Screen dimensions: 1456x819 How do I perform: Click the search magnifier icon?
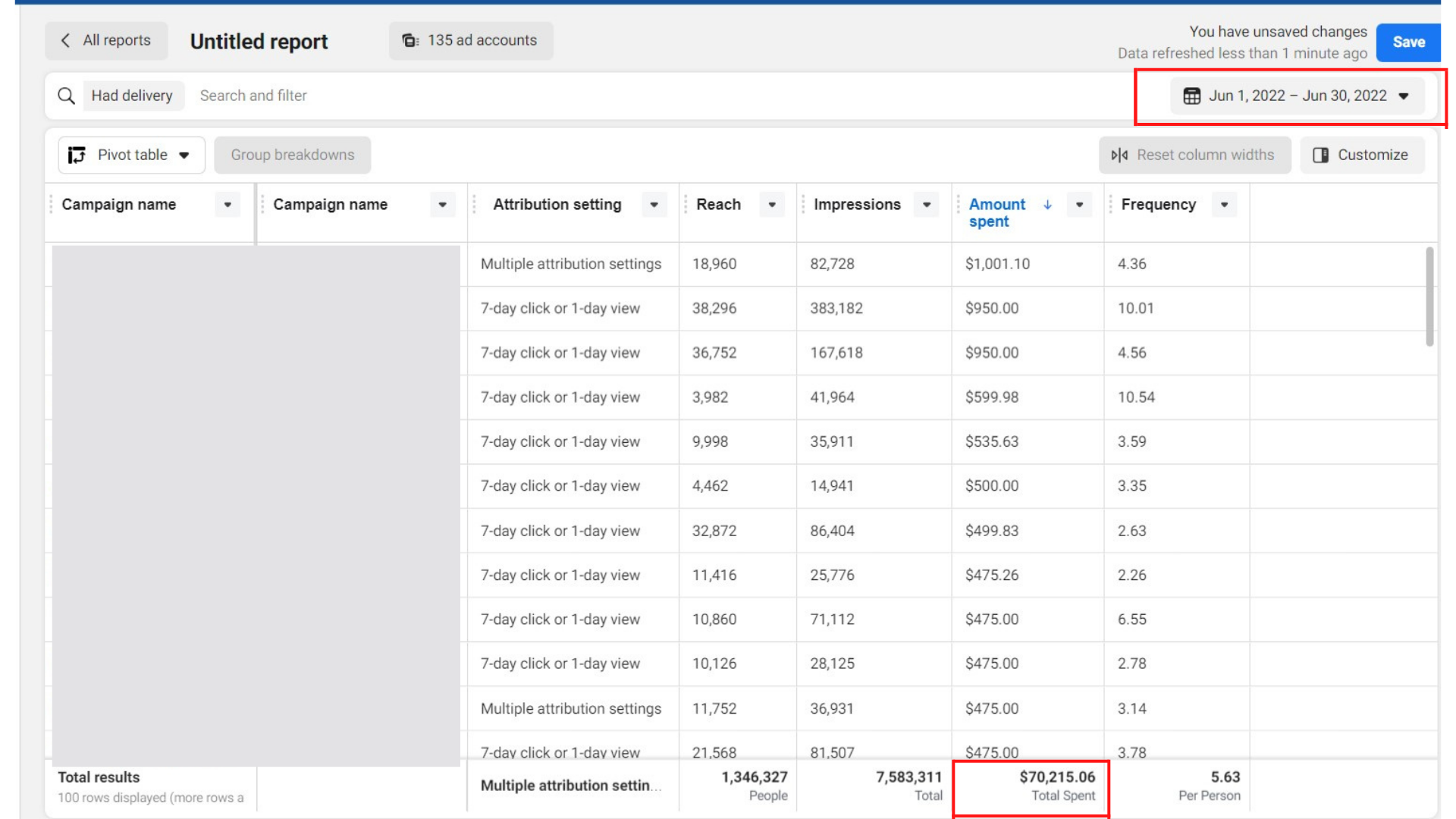67,96
